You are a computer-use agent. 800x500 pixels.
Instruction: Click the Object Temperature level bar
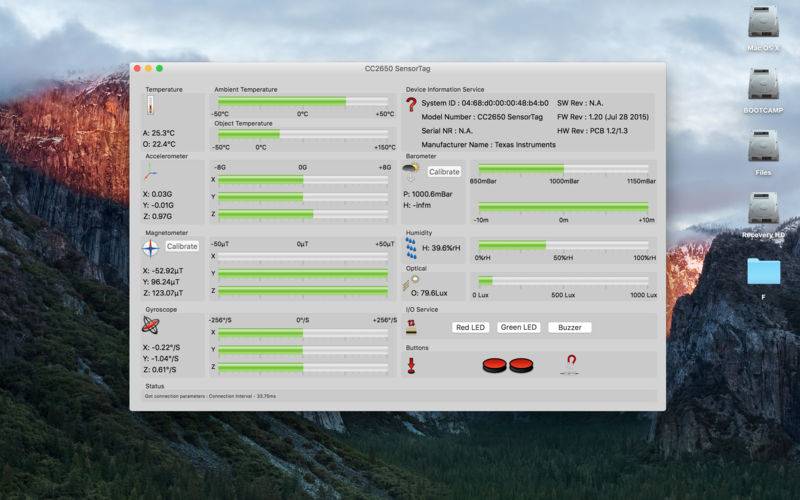[x=303, y=135]
